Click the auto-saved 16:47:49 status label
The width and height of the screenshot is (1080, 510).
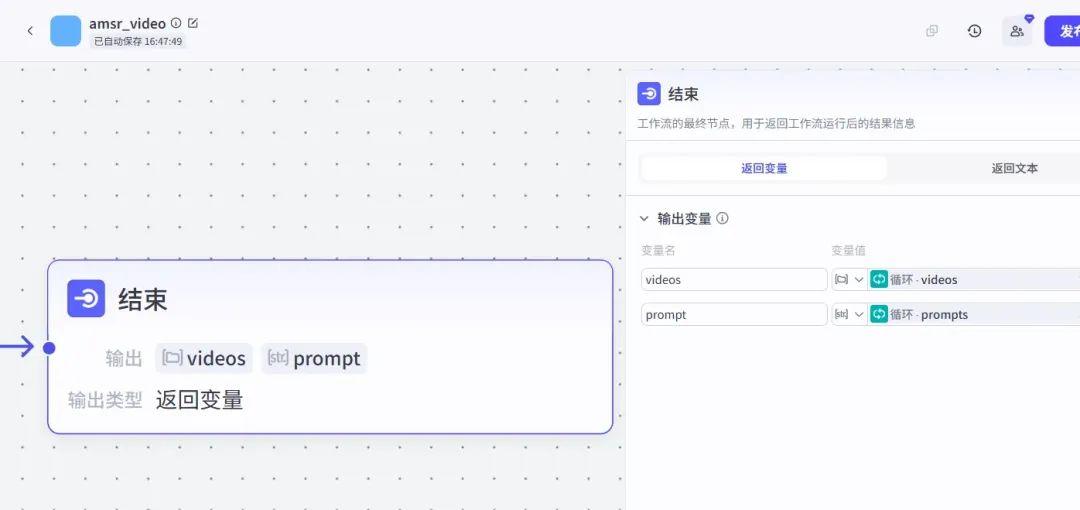138,41
